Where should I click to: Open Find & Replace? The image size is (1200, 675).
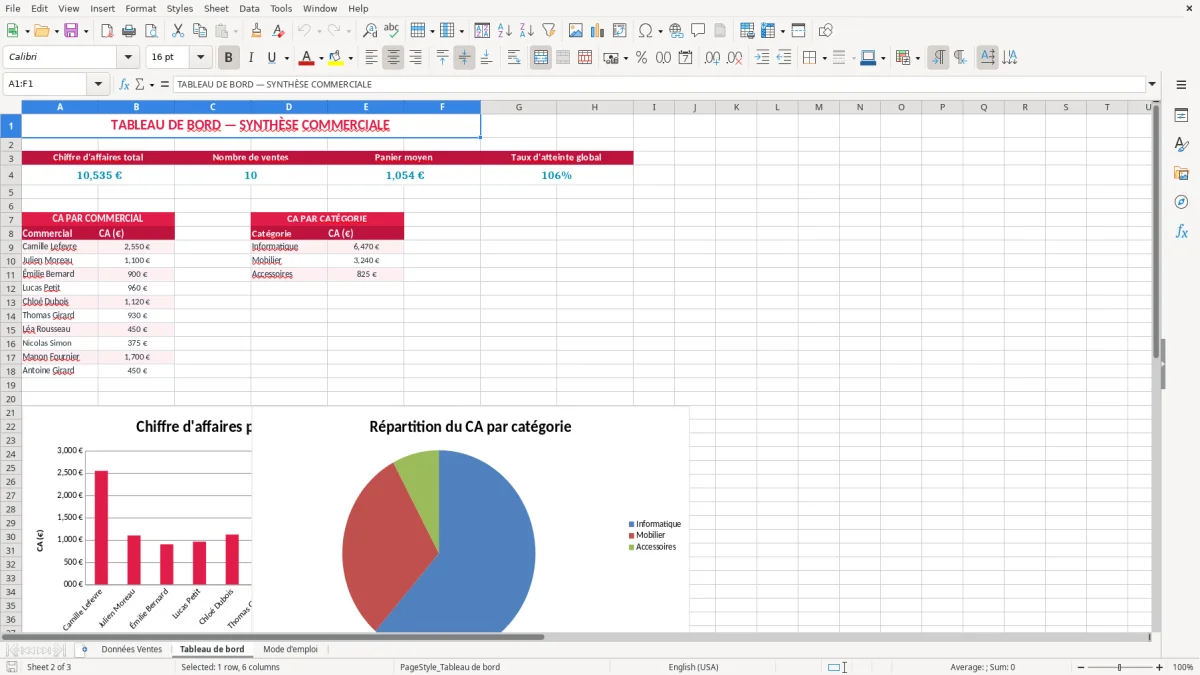[370, 30]
